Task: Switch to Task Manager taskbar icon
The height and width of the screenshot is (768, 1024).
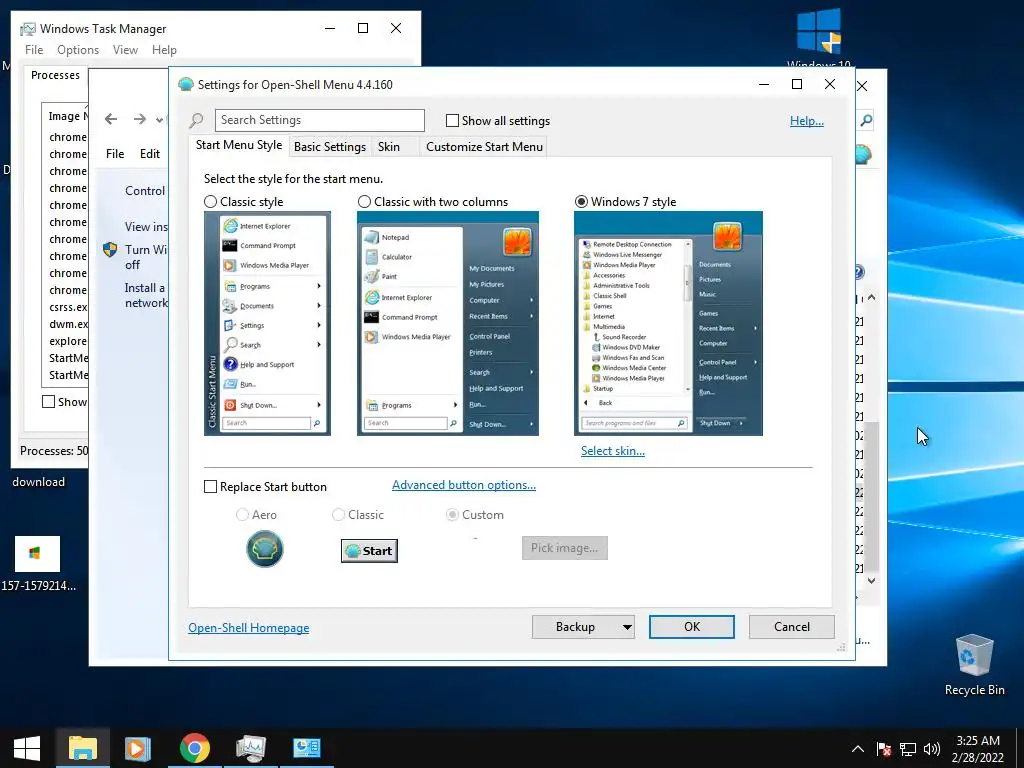Action: (x=251, y=748)
